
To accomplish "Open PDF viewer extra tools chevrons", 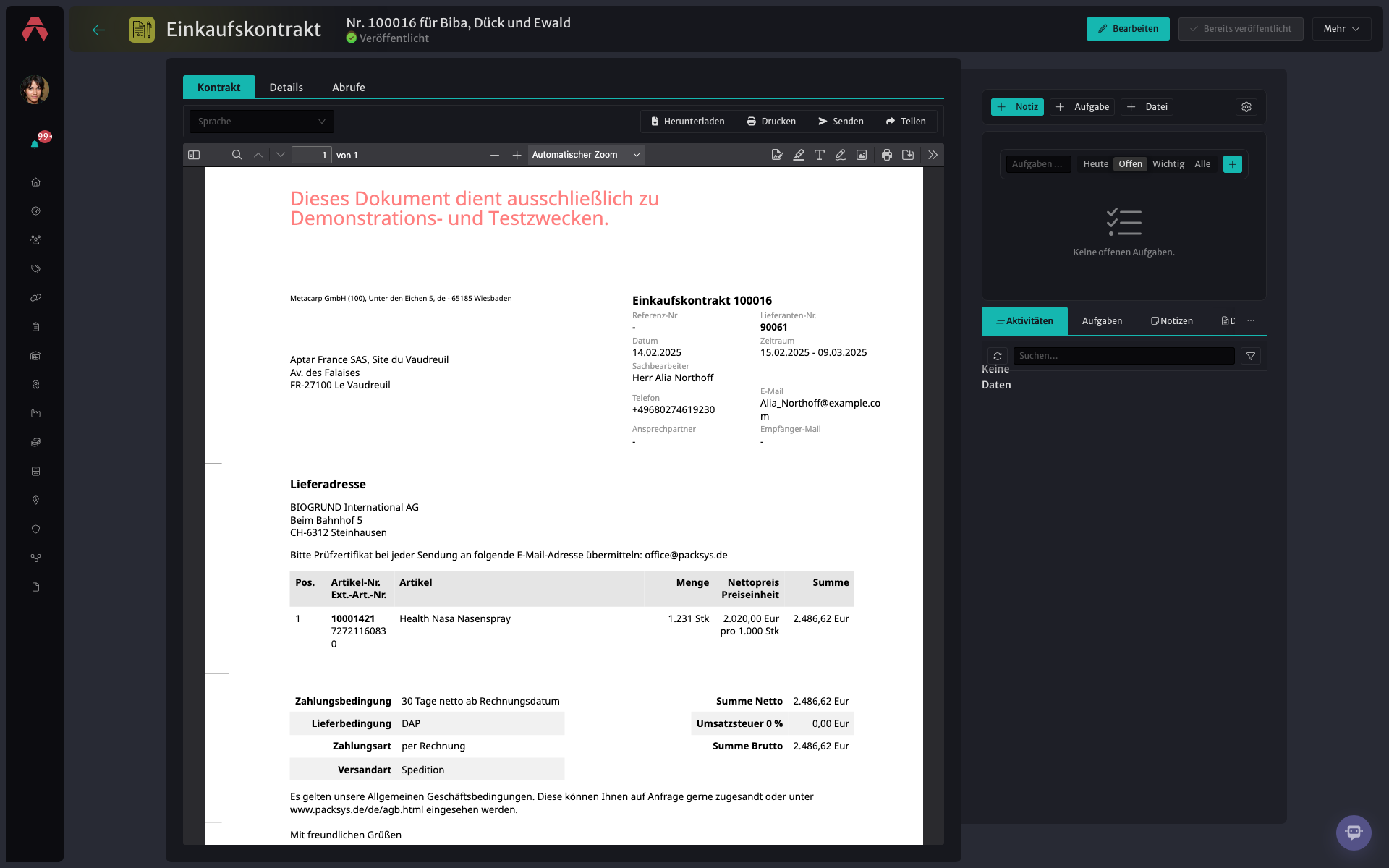I will tap(933, 155).
